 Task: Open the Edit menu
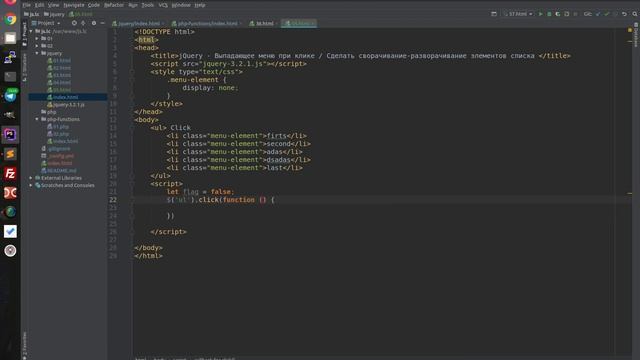click(39, 5)
